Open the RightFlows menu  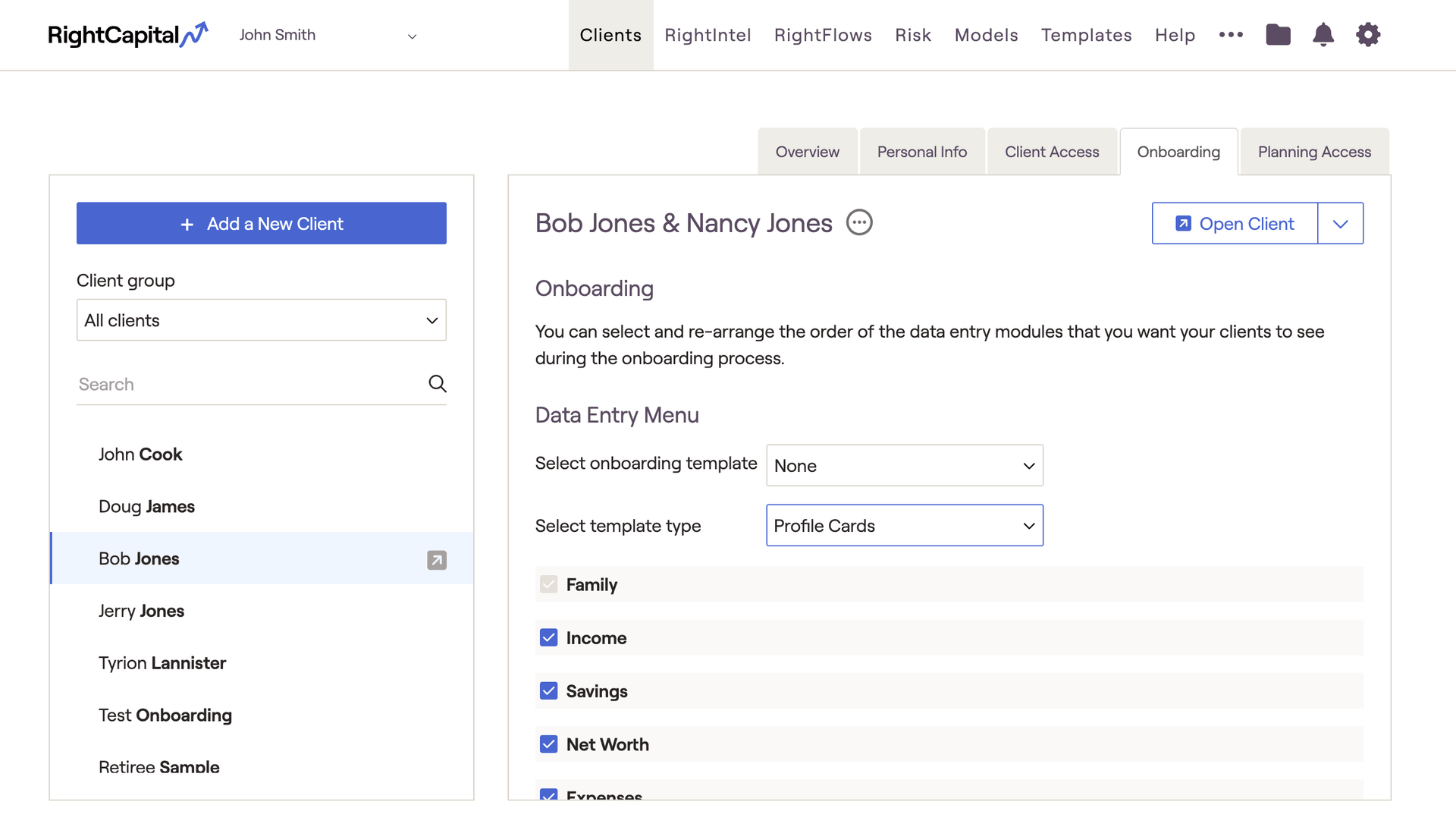(823, 36)
